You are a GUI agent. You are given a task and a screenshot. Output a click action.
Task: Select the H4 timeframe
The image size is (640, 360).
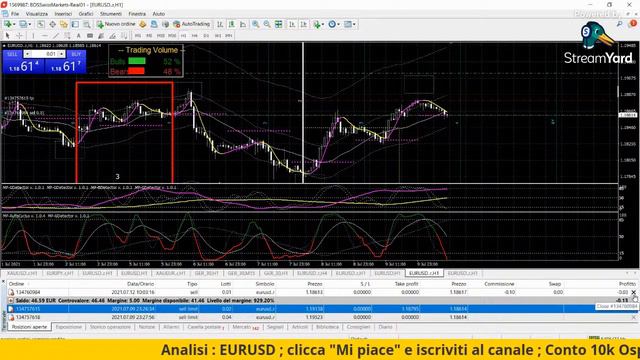click(x=194, y=36)
